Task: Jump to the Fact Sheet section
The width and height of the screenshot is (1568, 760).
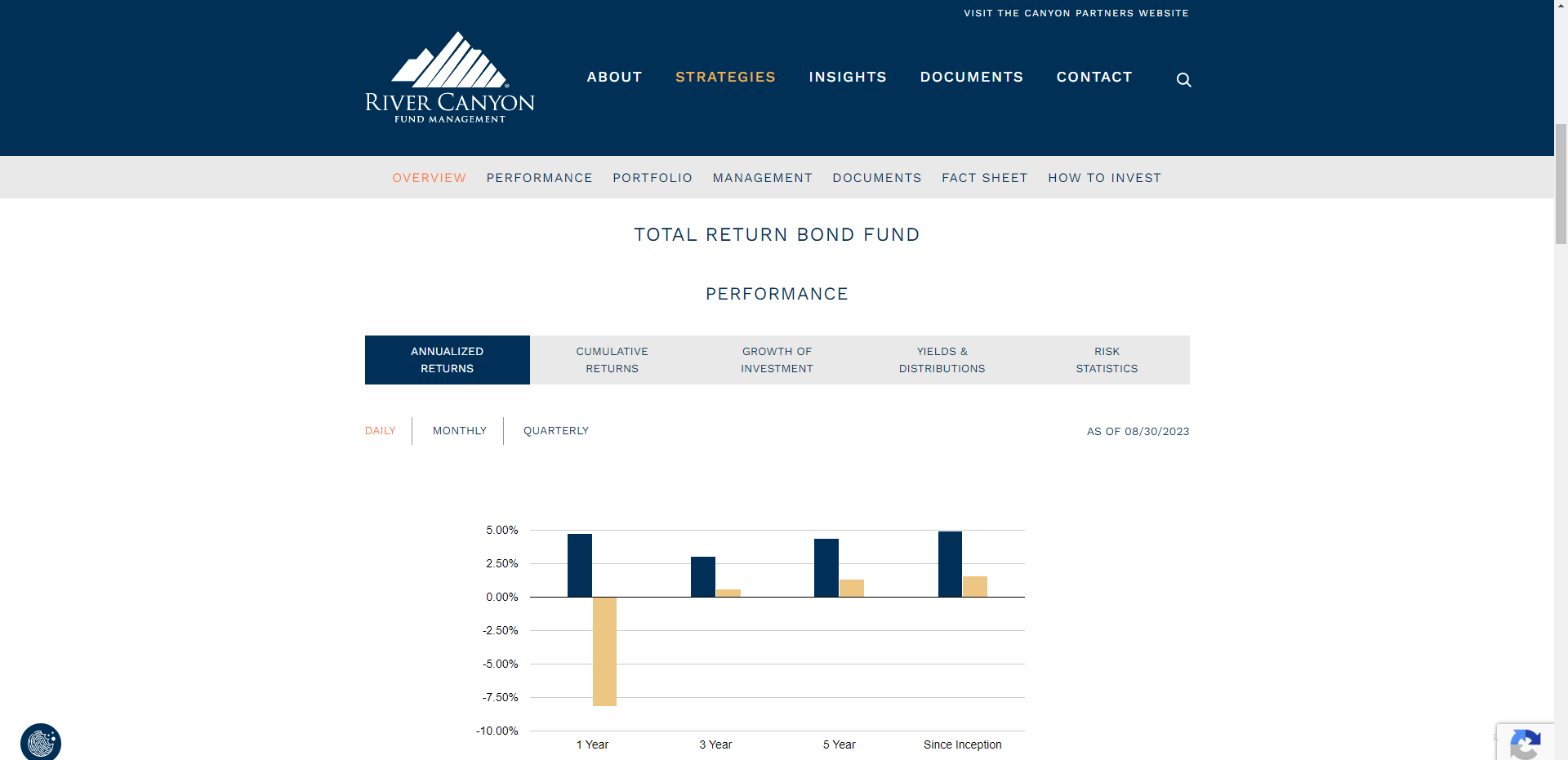Action: [984, 178]
